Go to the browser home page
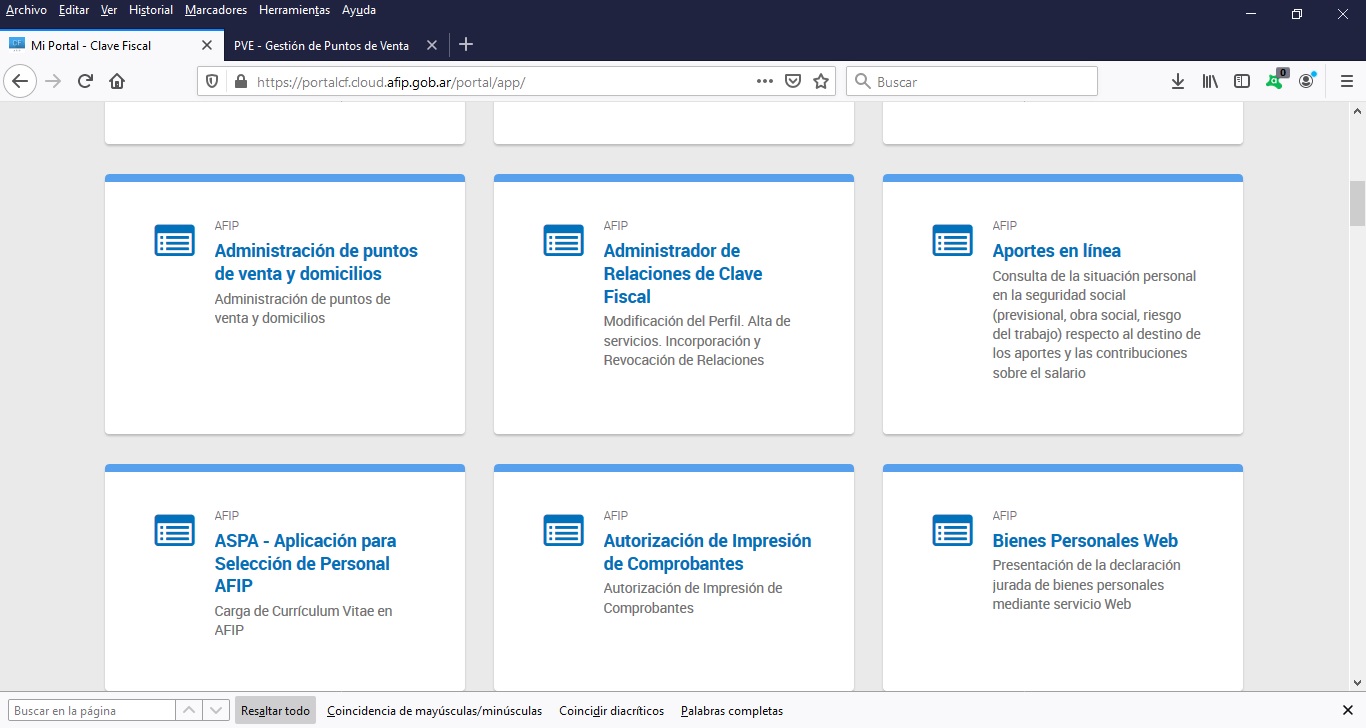 pos(117,82)
